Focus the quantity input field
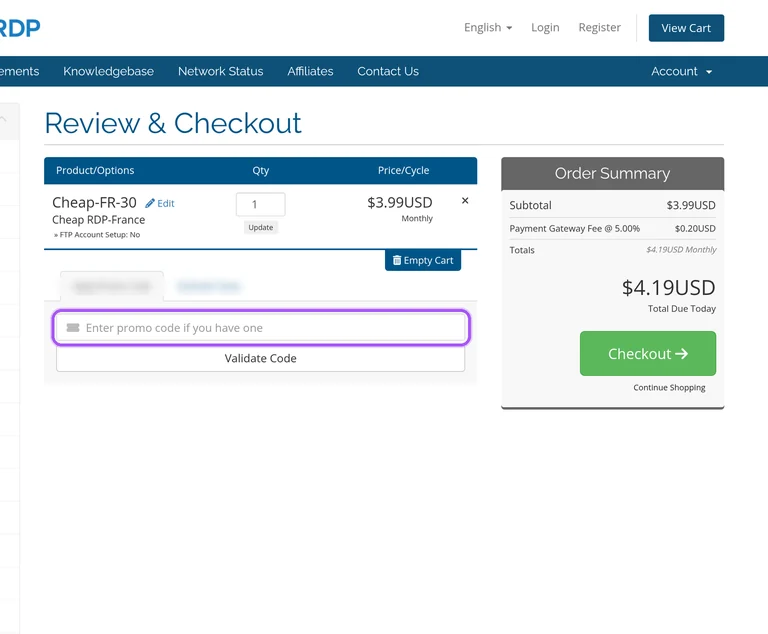Viewport: 768px width, 634px height. [261, 204]
